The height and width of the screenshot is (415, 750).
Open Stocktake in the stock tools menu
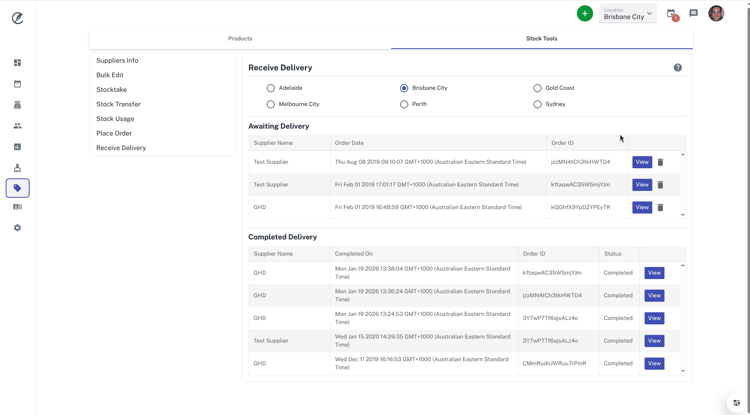tap(112, 90)
